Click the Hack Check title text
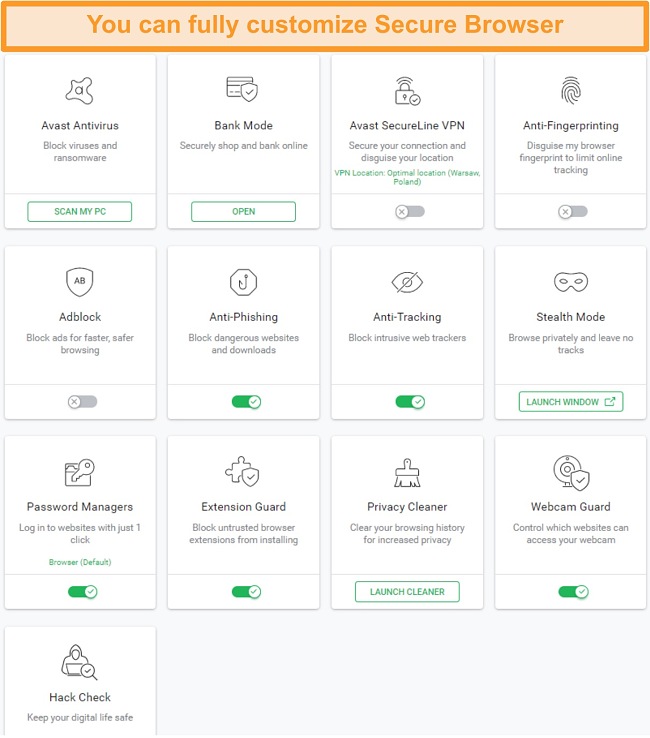 pyautogui.click(x=80, y=698)
